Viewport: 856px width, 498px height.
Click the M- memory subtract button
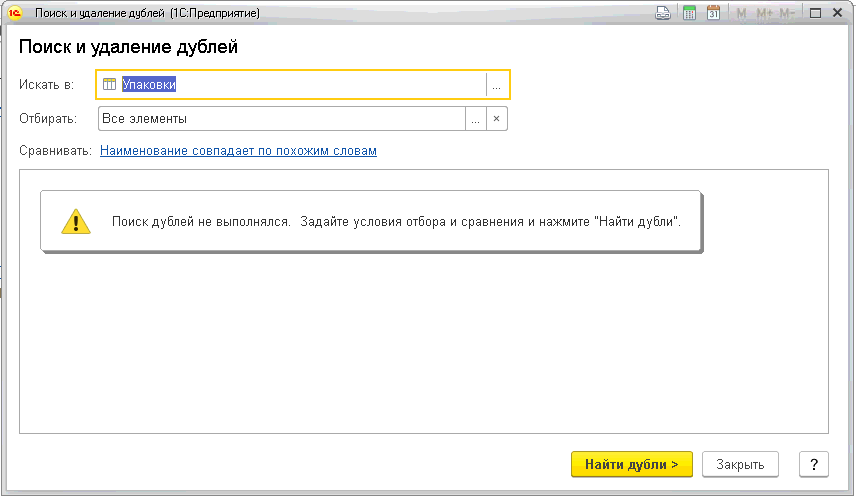tap(787, 13)
